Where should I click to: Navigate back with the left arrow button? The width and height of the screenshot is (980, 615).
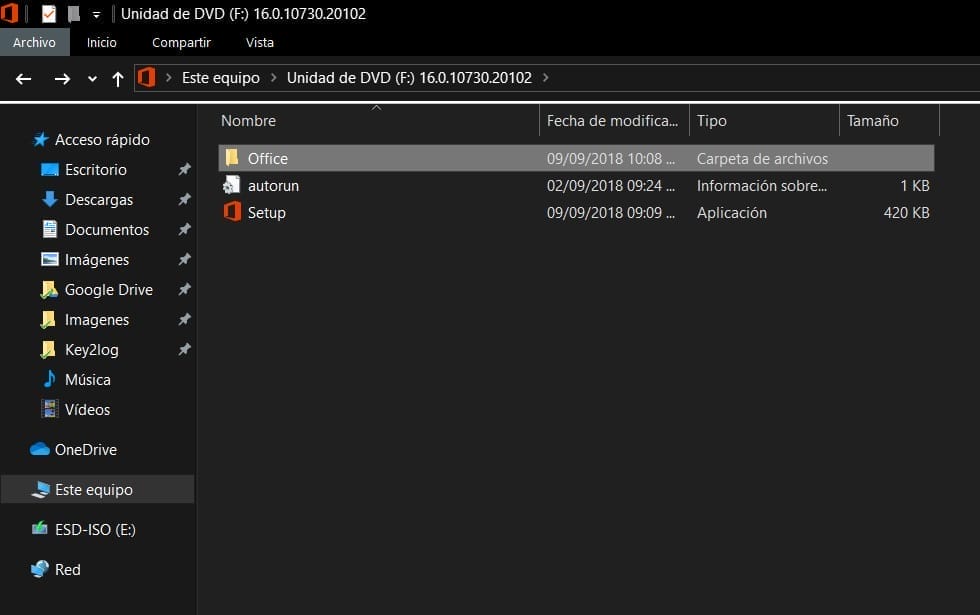point(23,78)
